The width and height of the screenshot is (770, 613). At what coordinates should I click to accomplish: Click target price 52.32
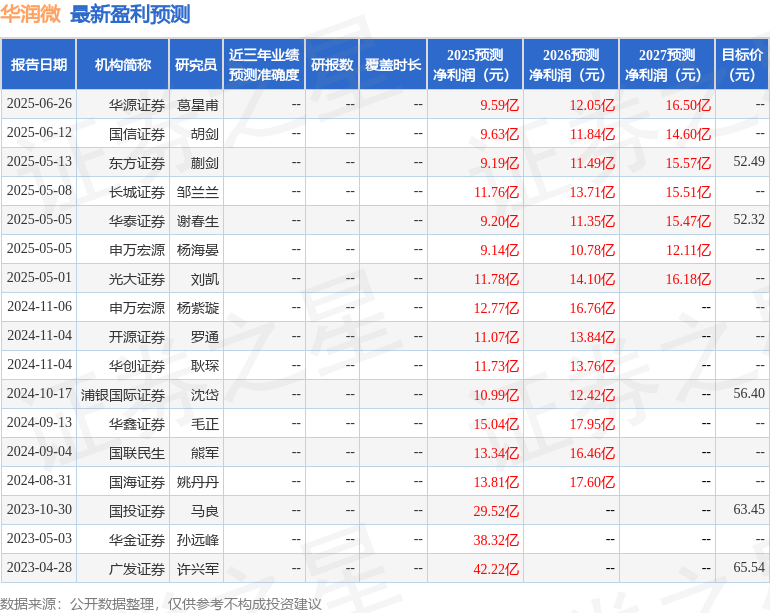coord(749,219)
